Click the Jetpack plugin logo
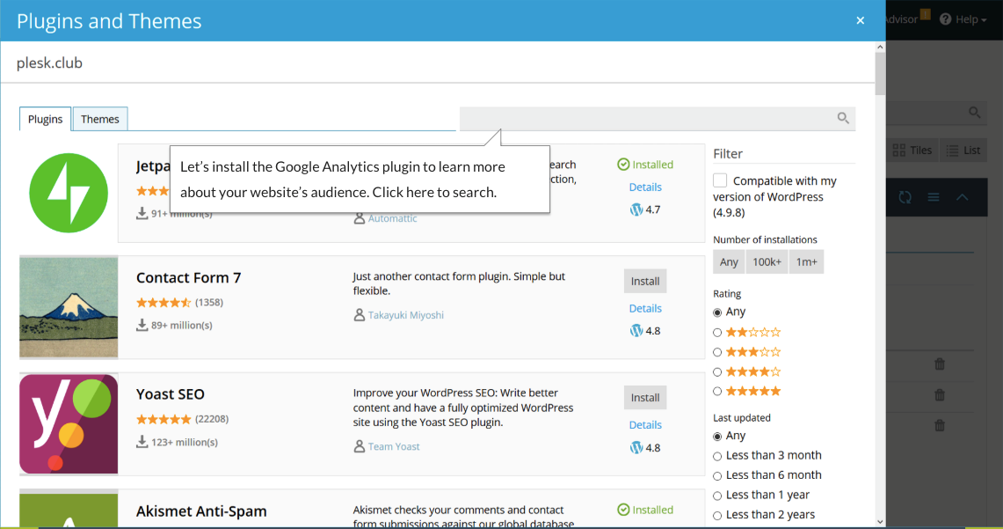 click(x=68, y=193)
